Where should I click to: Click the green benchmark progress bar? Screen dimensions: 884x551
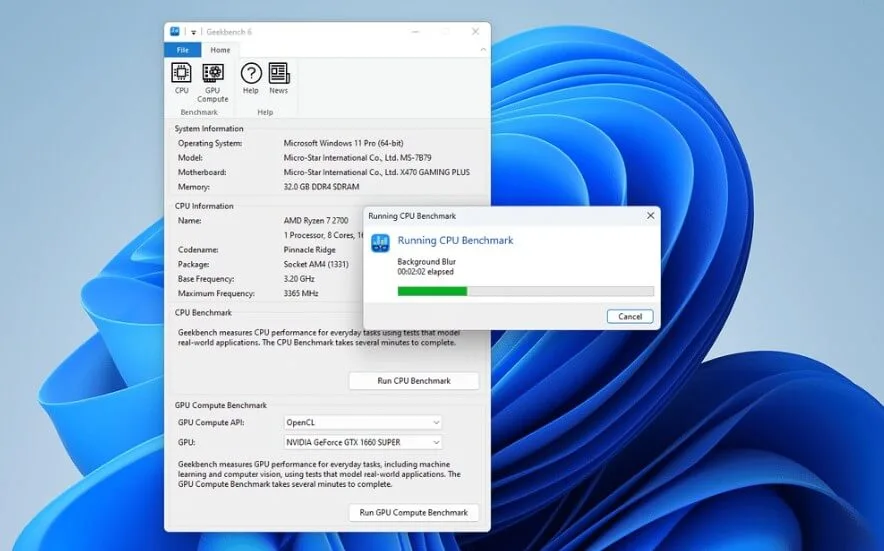[x=525, y=291]
